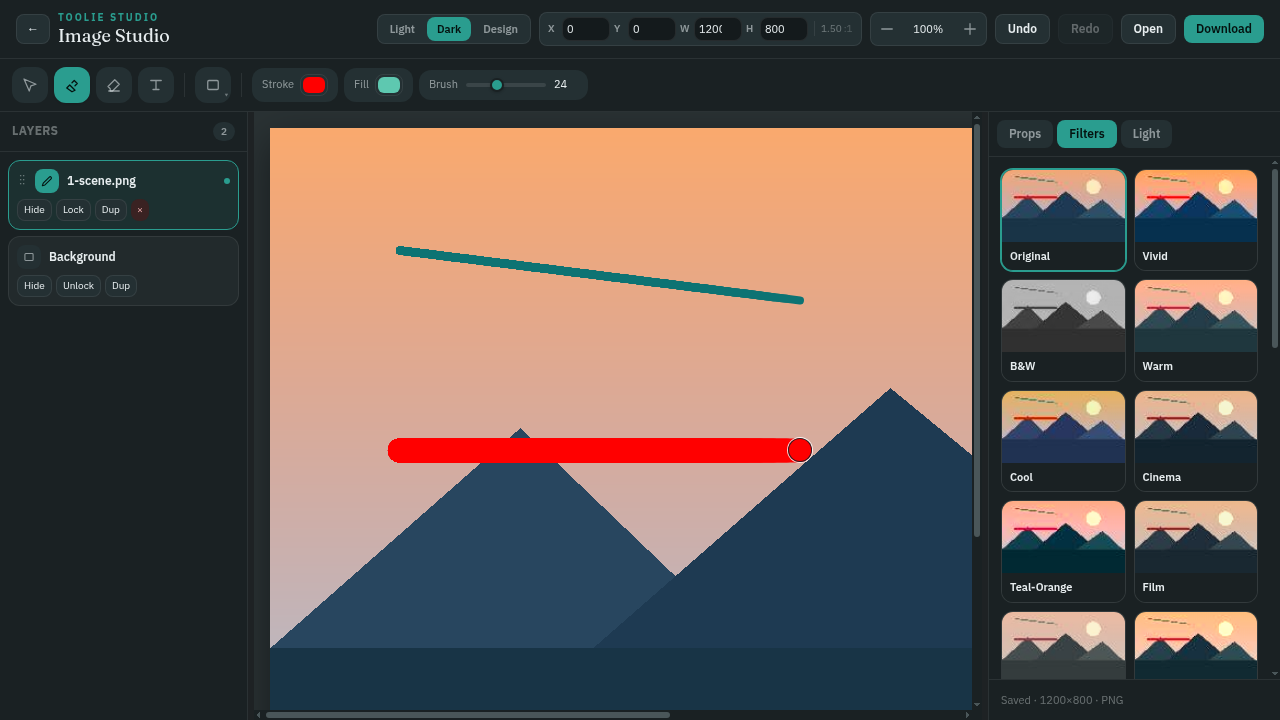This screenshot has width=1280, height=720.
Task: Apply the Cinema filter thumbnail
Action: 1196,441
